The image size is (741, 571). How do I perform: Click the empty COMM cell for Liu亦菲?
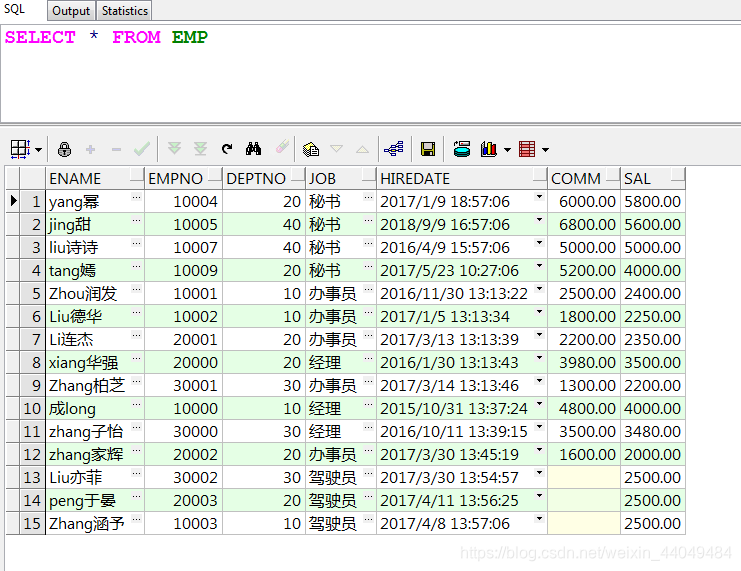pyautogui.click(x=584, y=477)
